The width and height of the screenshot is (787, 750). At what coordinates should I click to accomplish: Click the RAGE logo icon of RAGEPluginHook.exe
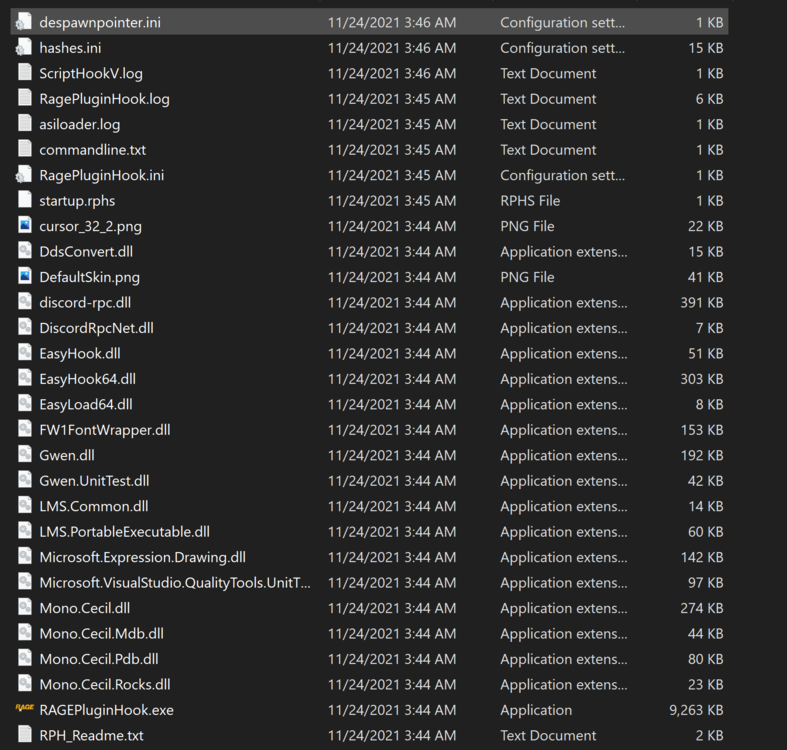pos(24,708)
